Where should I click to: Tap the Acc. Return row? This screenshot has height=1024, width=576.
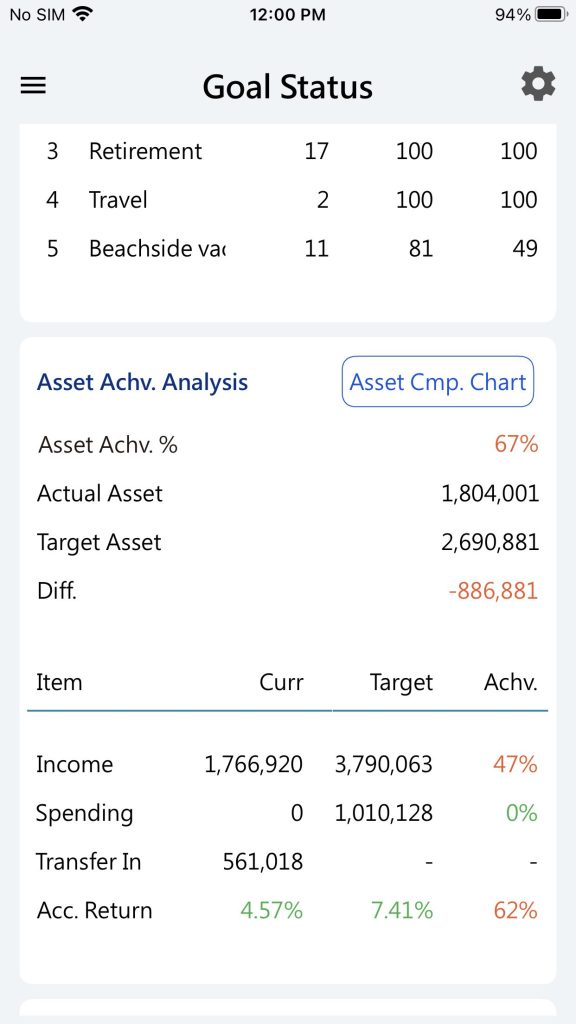tap(288, 910)
